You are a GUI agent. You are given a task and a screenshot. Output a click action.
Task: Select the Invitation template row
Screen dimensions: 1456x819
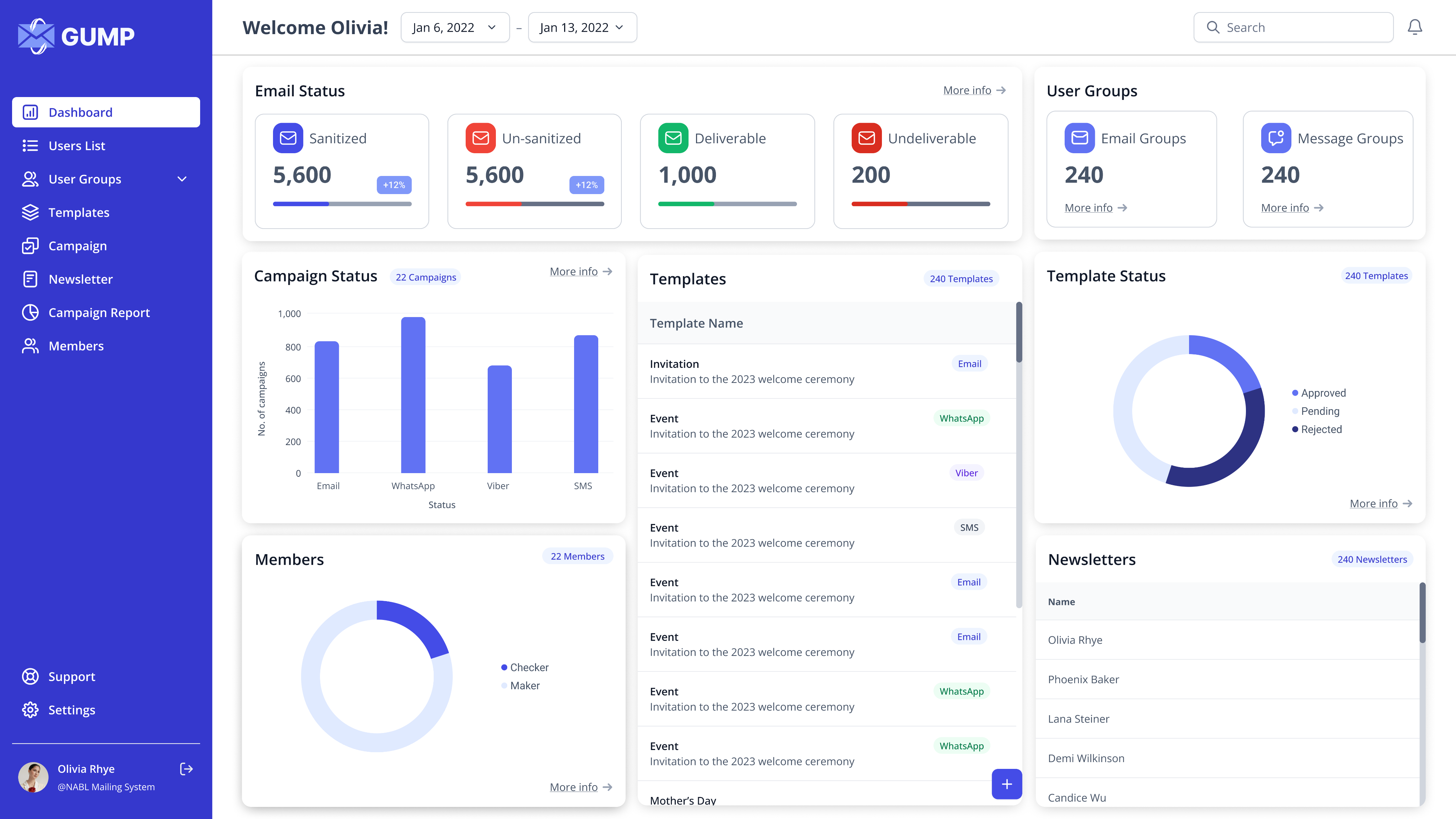[x=826, y=371]
